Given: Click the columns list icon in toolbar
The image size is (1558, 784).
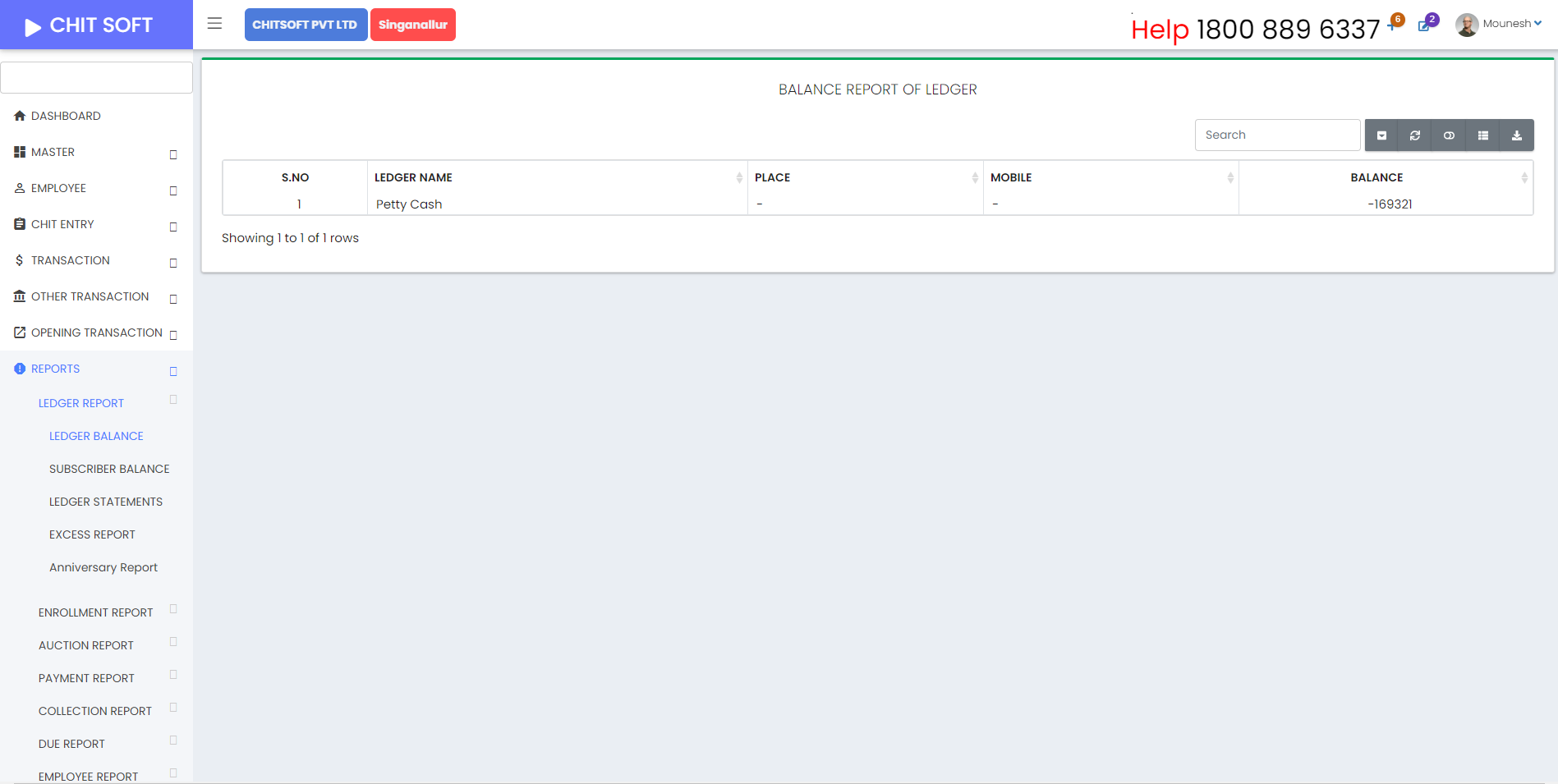Looking at the screenshot, I should pyautogui.click(x=1482, y=135).
